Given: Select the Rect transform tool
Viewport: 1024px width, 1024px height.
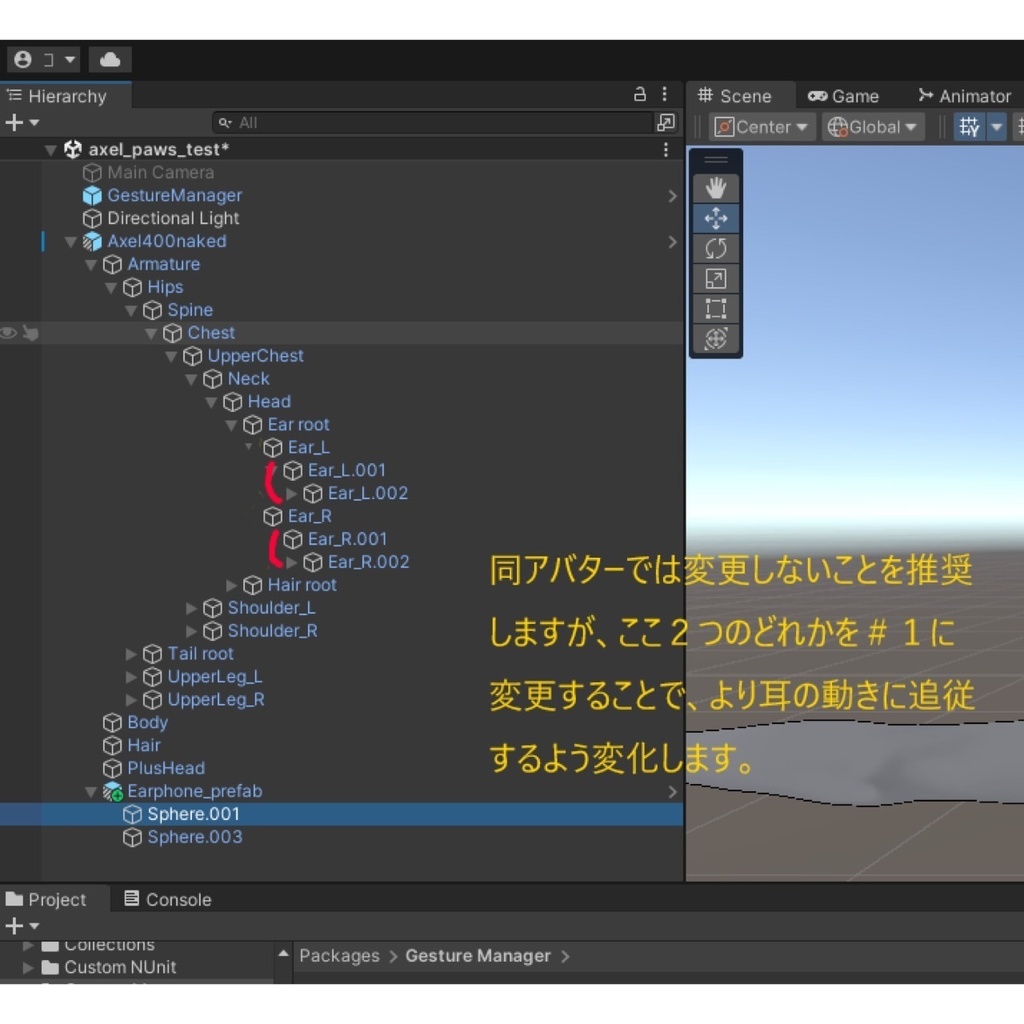Looking at the screenshot, I should point(716,309).
